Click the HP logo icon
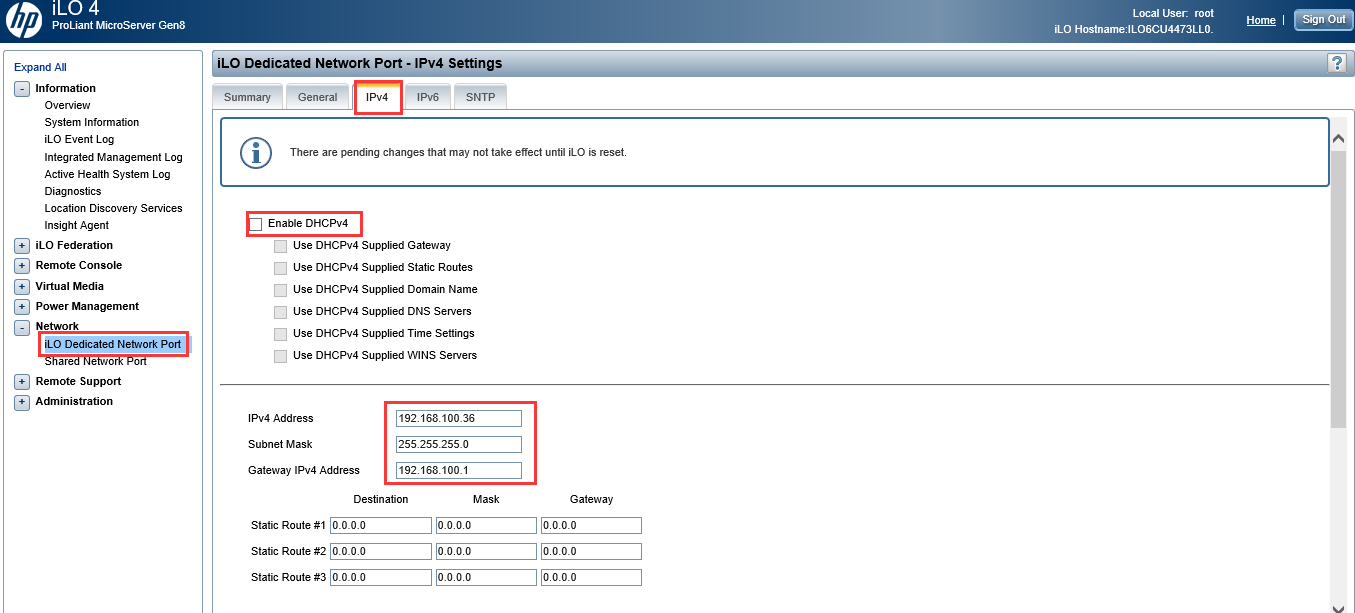Screen dimensions: 1355x613 coord(24,19)
